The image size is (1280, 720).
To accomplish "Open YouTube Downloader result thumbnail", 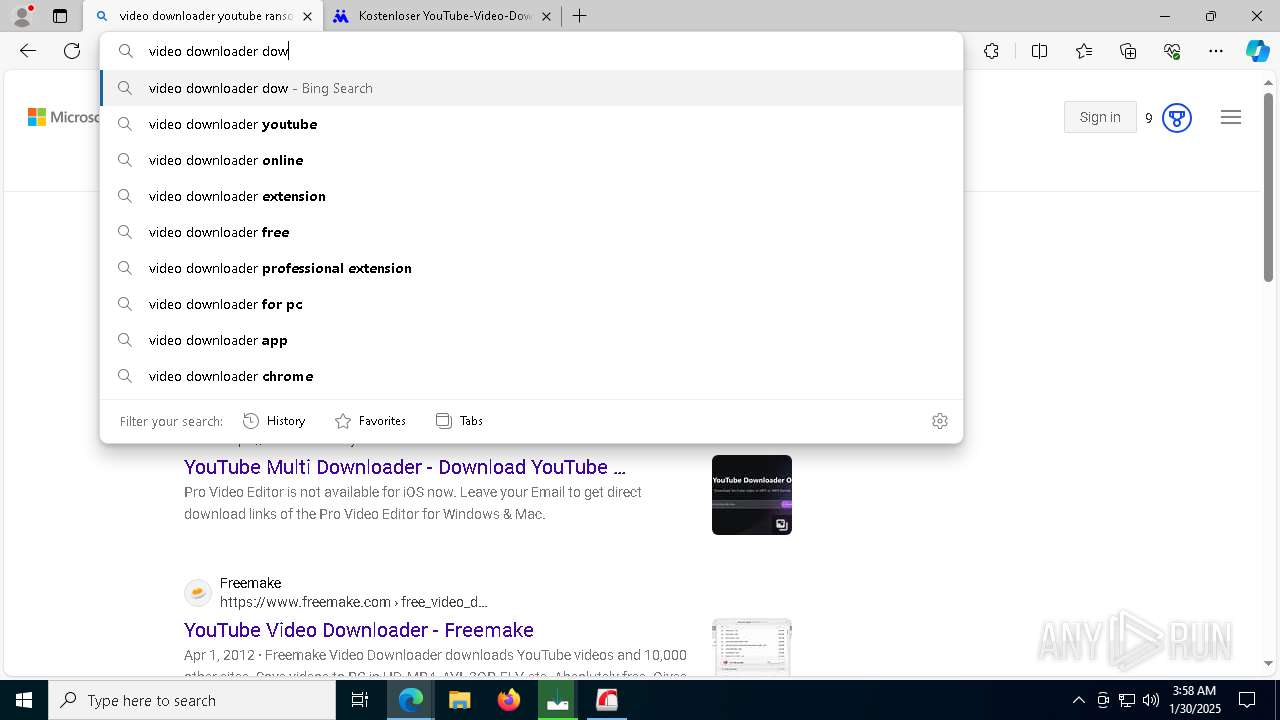I will coord(752,495).
